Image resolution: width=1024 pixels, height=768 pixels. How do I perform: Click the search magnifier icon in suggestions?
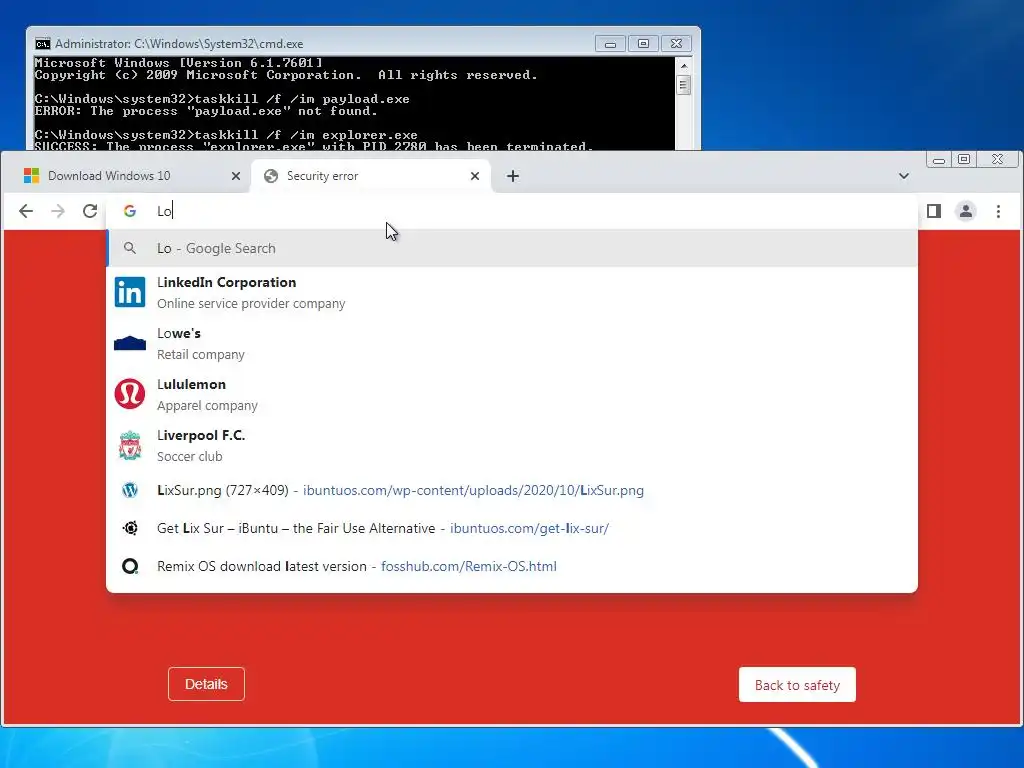pyautogui.click(x=130, y=248)
